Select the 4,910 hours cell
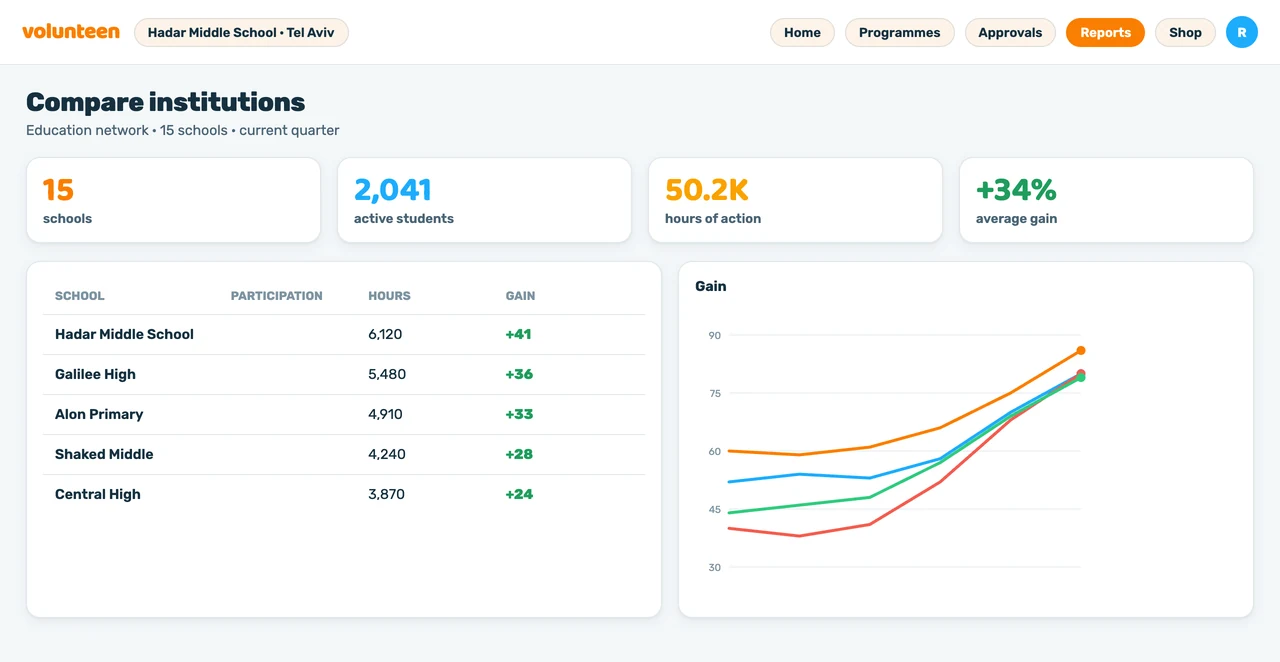Viewport: 1280px width, 662px height. [x=385, y=414]
